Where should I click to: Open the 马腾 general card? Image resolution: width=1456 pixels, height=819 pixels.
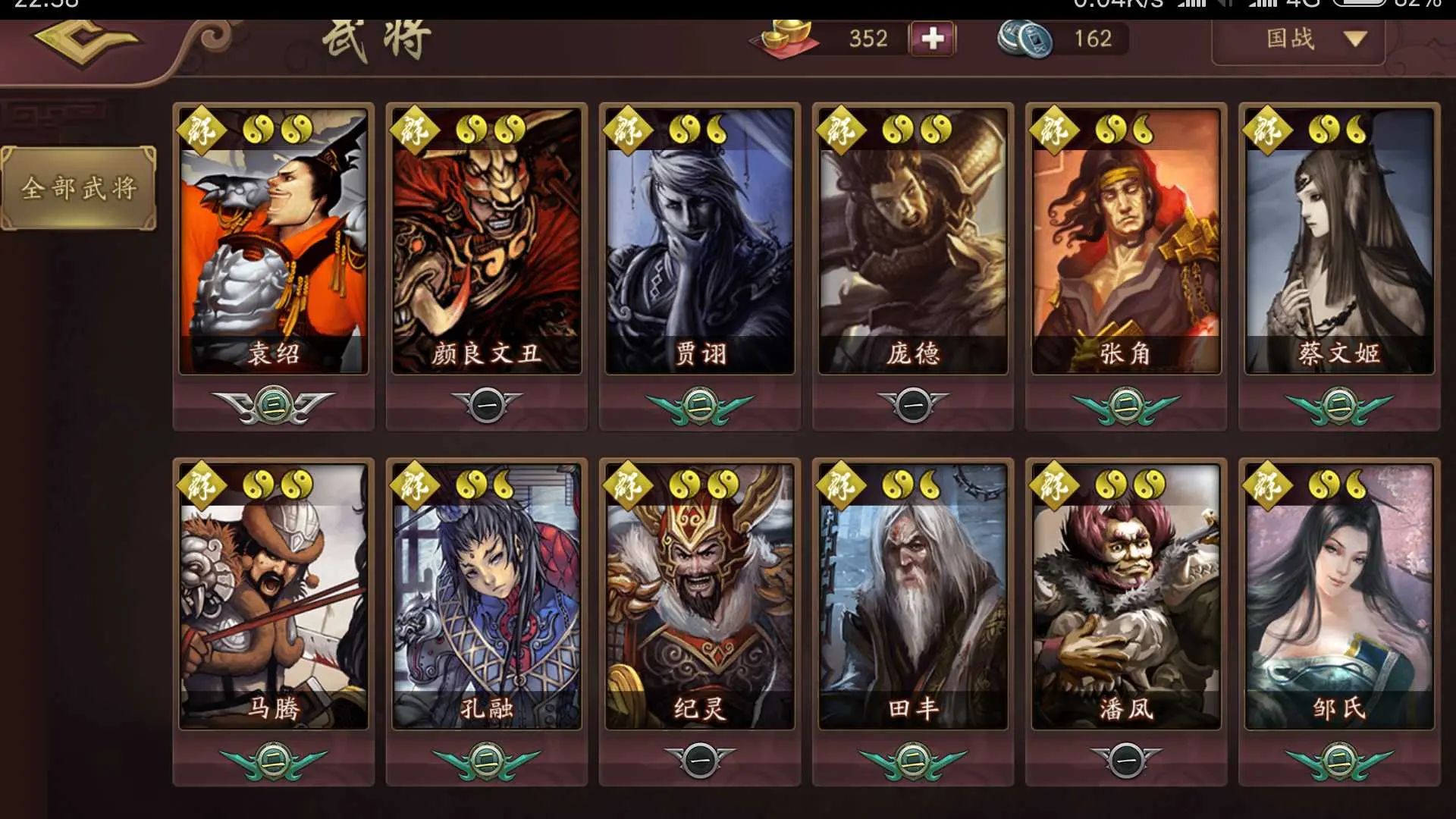tap(273, 596)
